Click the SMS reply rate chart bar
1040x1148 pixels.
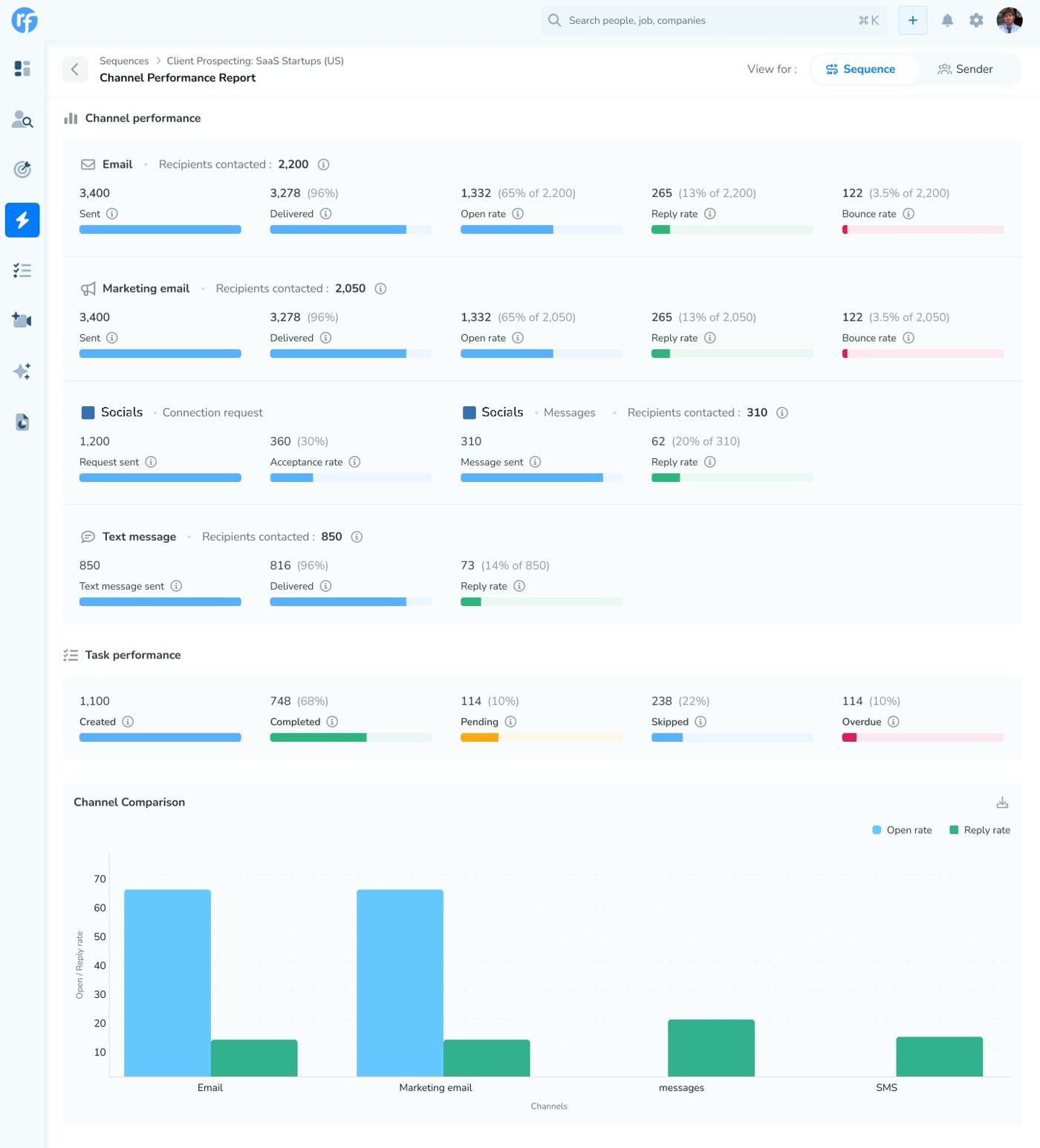(x=939, y=1057)
